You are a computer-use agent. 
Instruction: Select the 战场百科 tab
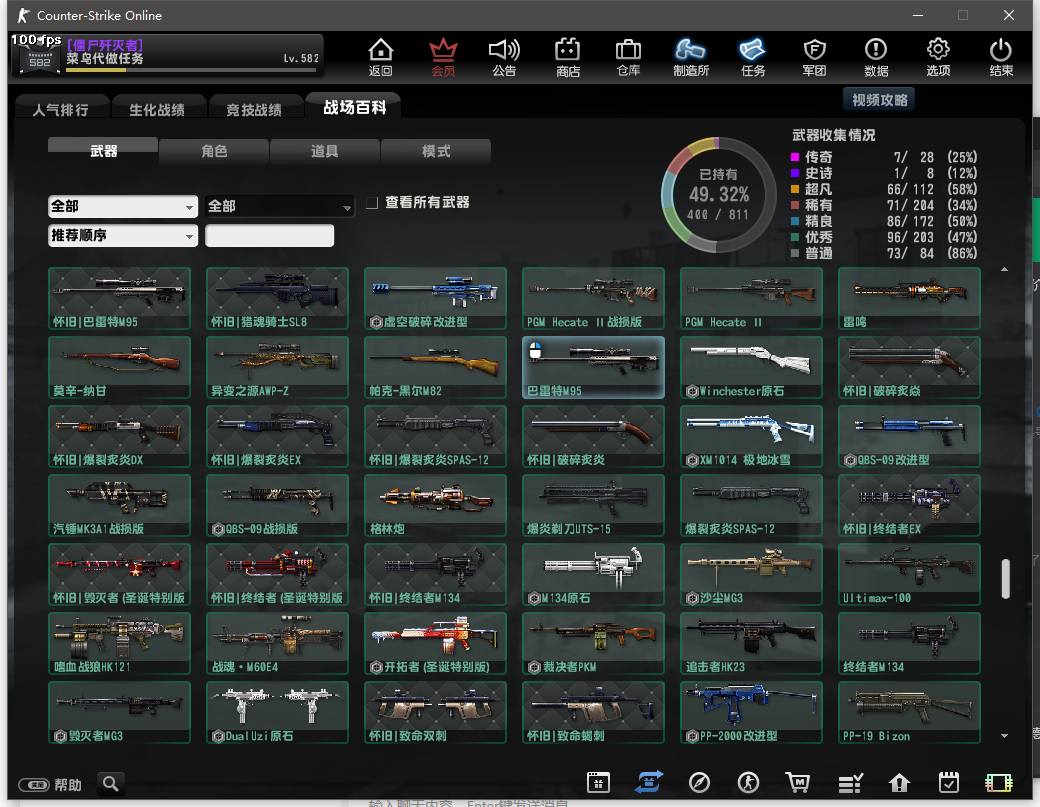point(354,107)
